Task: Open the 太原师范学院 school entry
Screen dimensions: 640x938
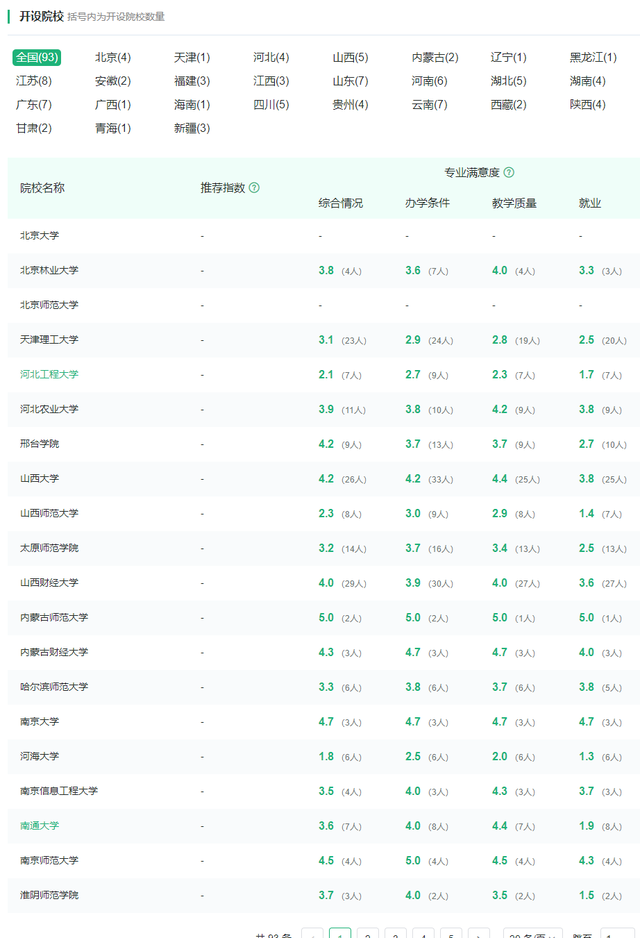Action: [x=49, y=548]
